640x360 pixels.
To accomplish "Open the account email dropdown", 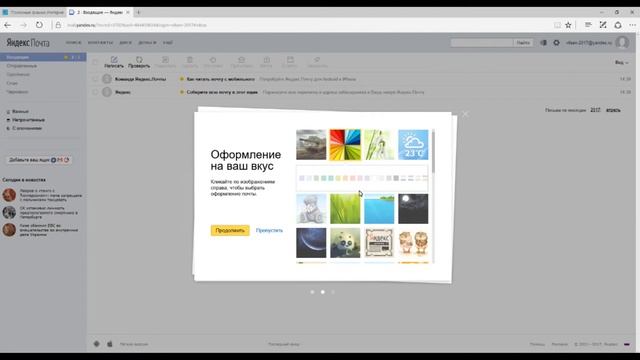I will 589,42.
